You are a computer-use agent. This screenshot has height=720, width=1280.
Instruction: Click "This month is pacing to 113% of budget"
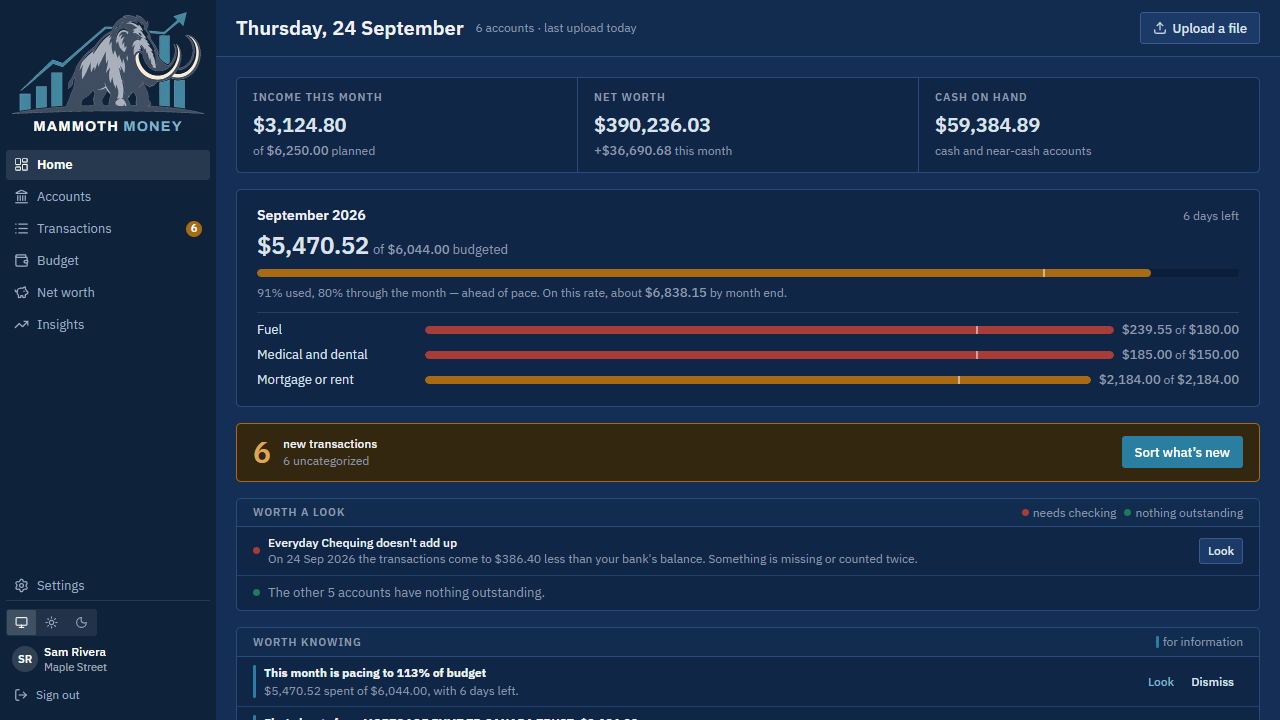pos(375,673)
